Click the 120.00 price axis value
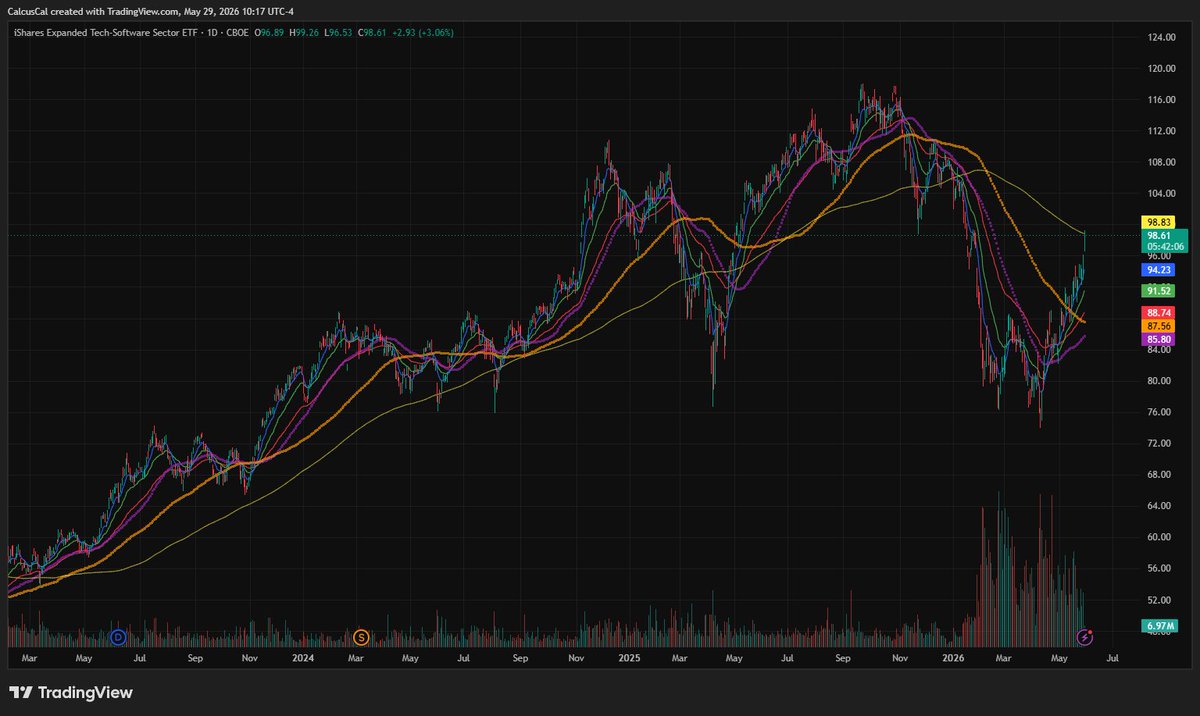 click(x=1161, y=69)
